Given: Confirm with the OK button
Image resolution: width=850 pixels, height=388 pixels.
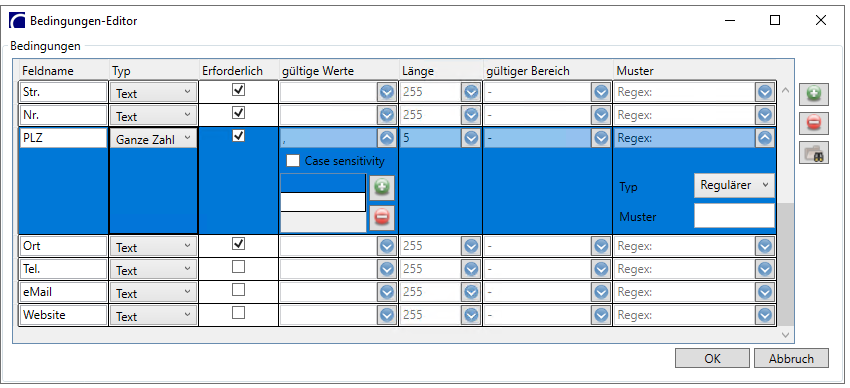Looking at the screenshot, I should coord(712,358).
